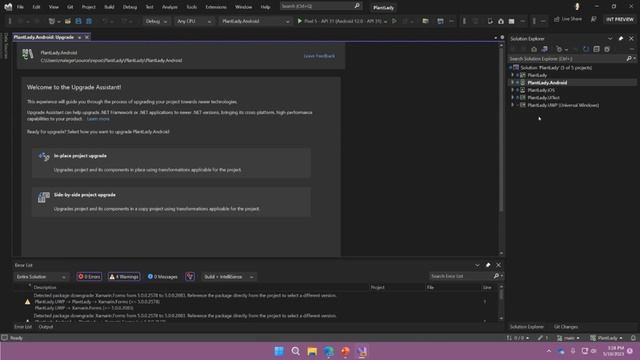Switch to the Git Changes tab
The width and height of the screenshot is (640, 360).
[x=566, y=327]
